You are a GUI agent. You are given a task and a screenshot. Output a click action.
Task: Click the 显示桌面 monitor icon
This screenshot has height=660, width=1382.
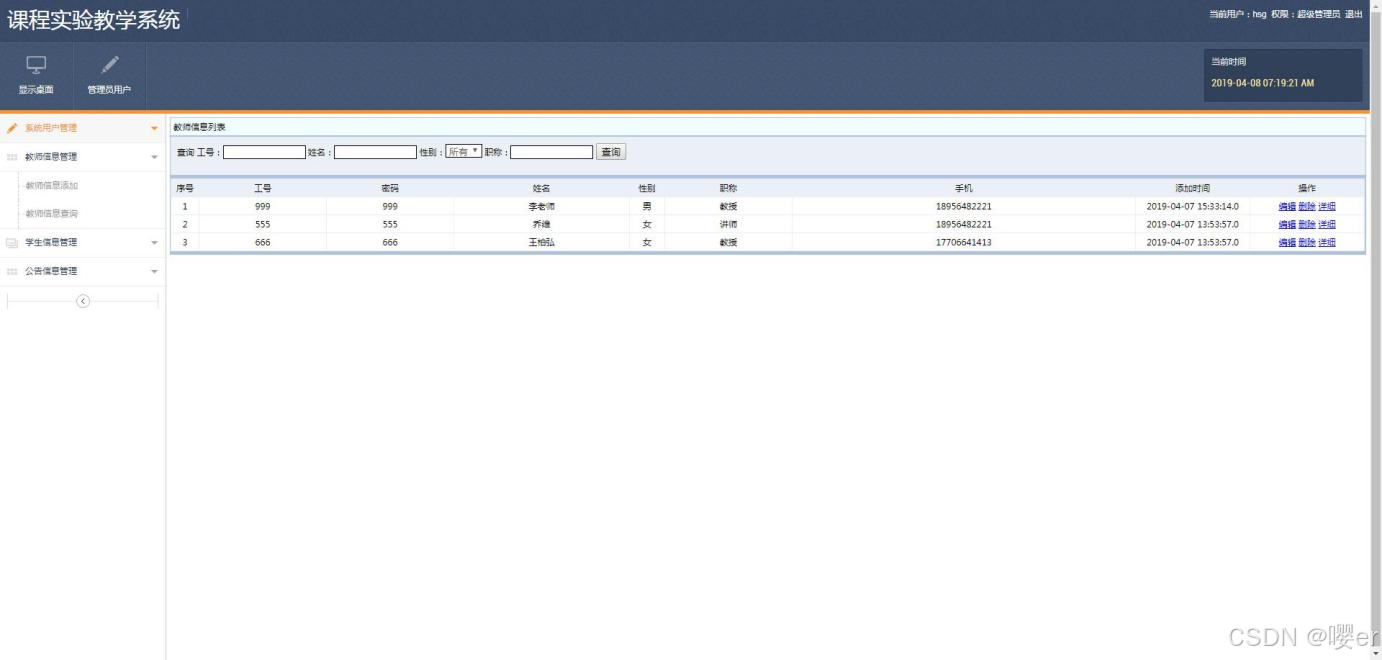click(36, 65)
